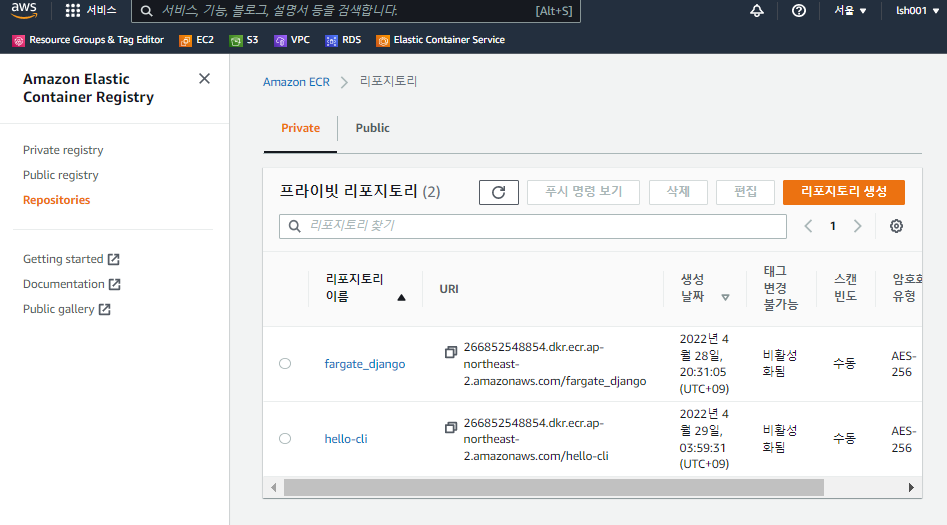Click page number 1 in pagination
947x525 pixels.
(x=833, y=226)
